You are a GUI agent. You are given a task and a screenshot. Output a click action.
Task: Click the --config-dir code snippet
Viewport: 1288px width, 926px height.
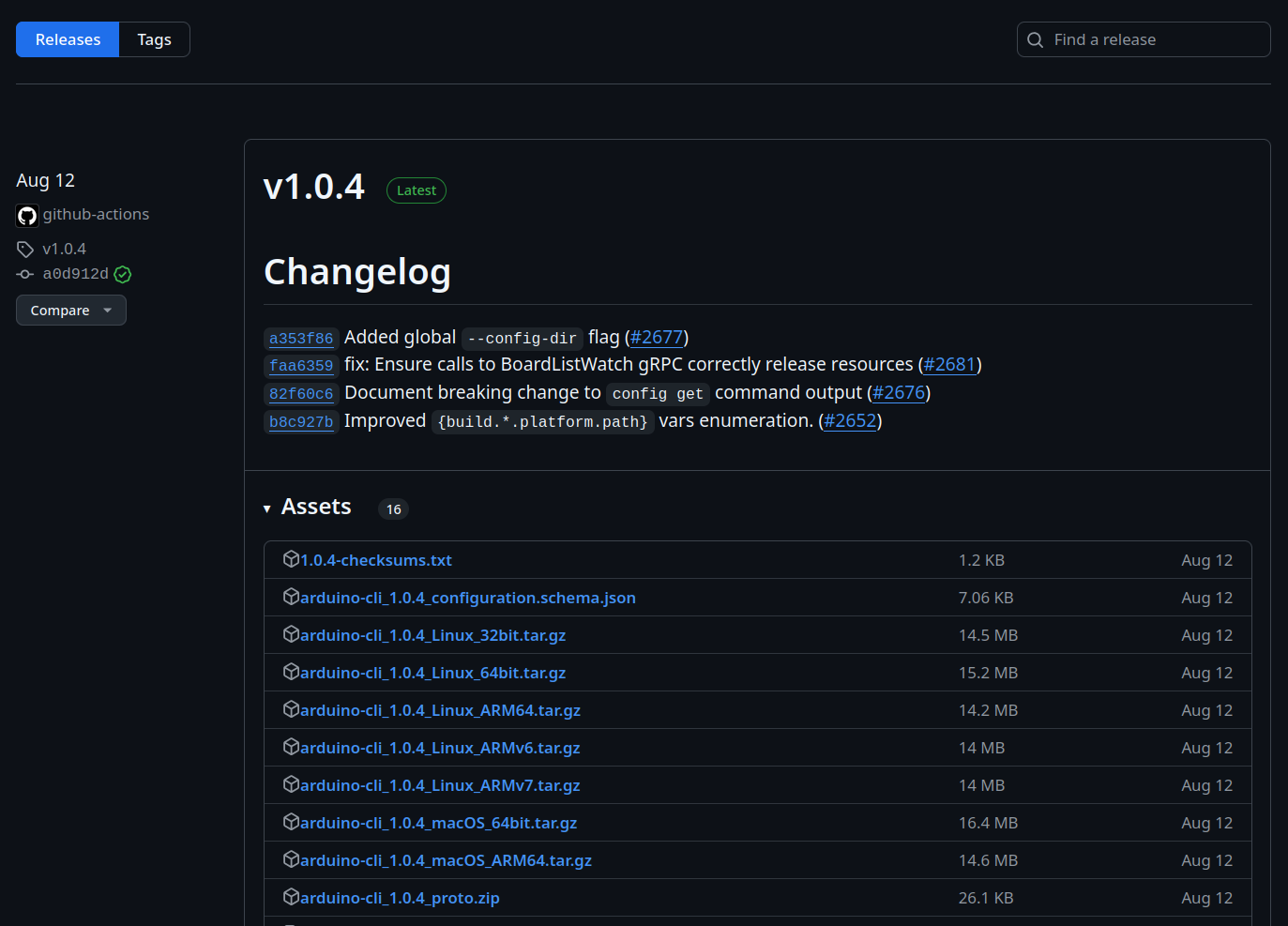(x=523, y=339)
